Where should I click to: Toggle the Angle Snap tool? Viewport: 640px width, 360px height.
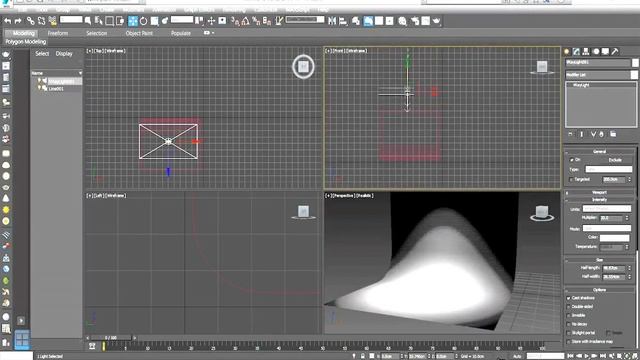[245, 21]
